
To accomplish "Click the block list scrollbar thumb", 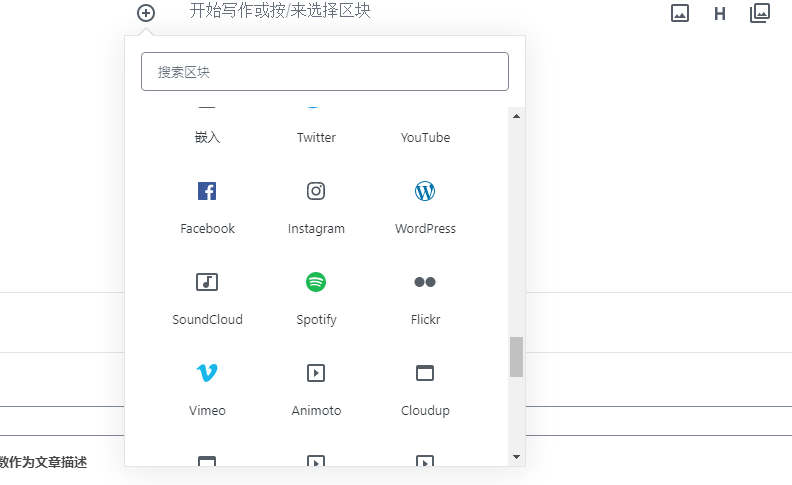I will coord(516,357).
